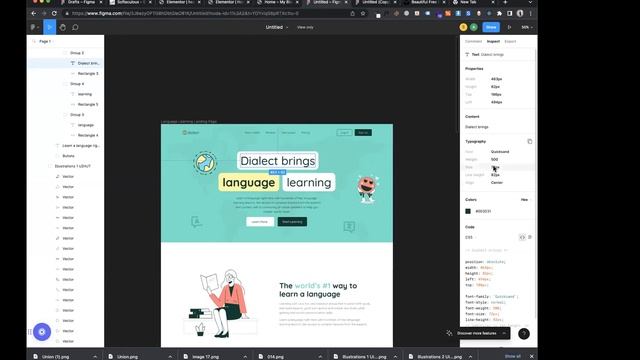Open the 014.png download menu chevron
640x360 pixels.
tap(320, 357)
